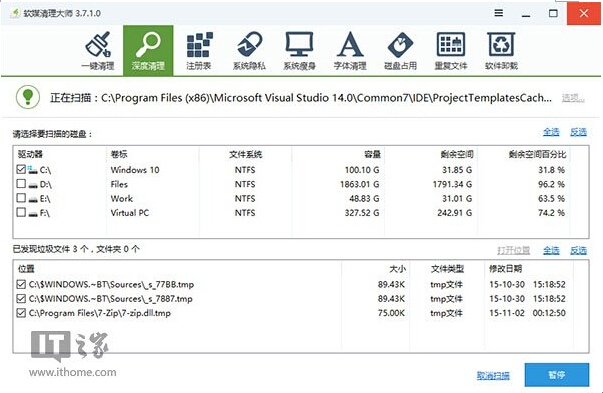Sort by the 驱动器 column header
This screenshot has height=393, width=603.
(x=30, y=154)
